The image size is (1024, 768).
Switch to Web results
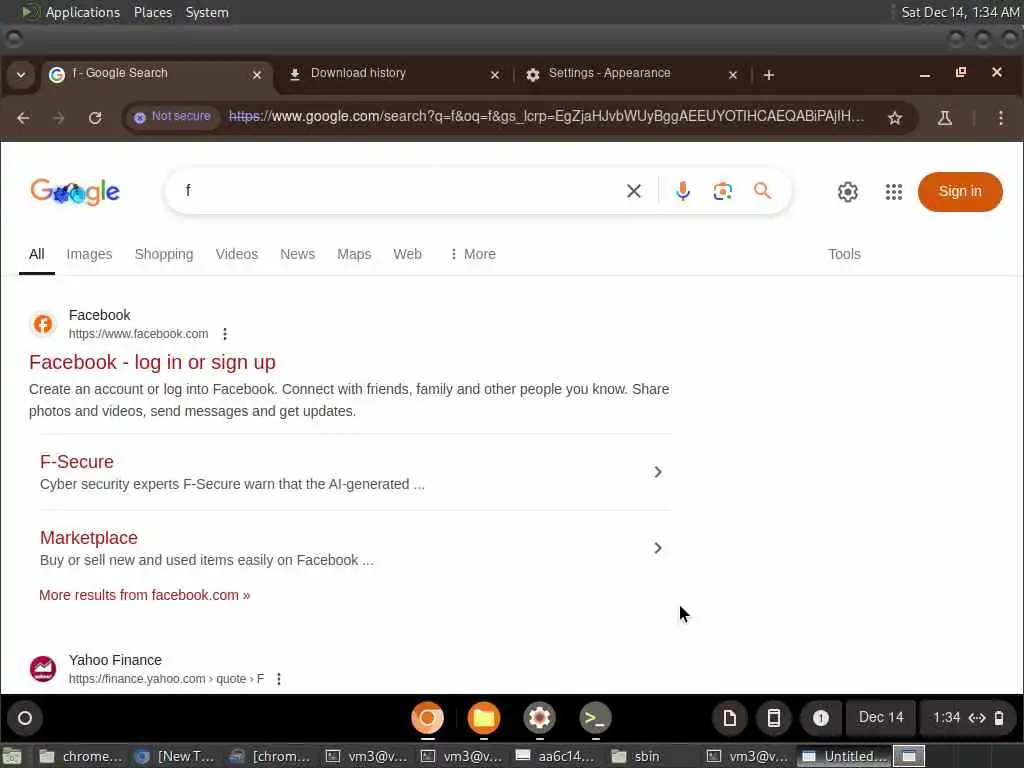tap(408, 254)
